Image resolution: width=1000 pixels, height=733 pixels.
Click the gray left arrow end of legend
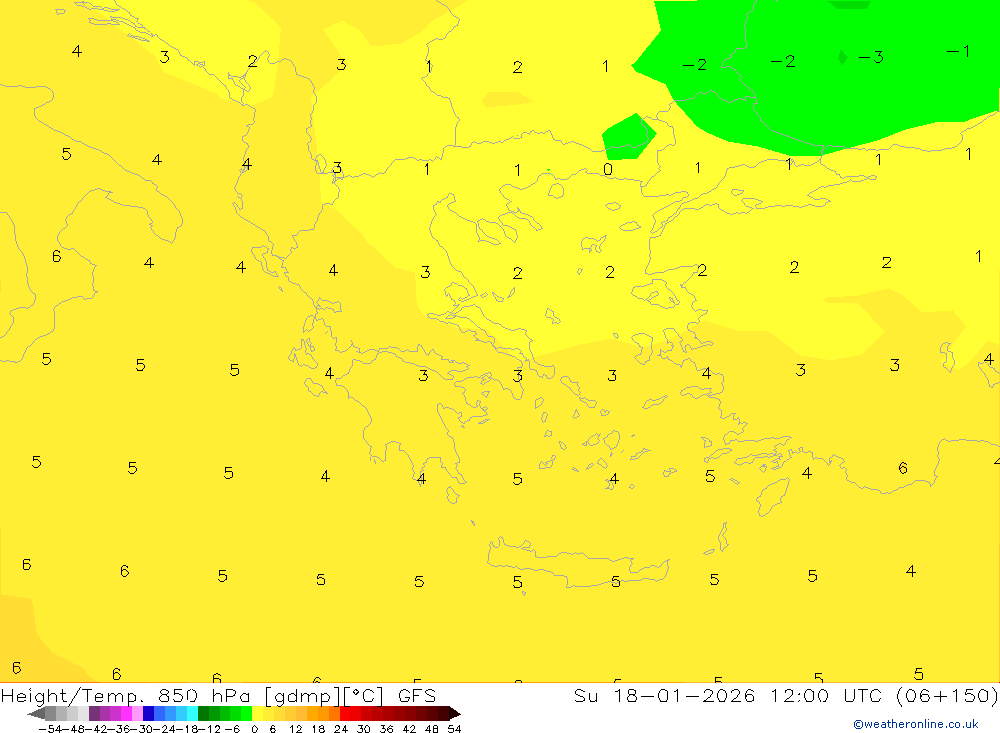[36, 714]
